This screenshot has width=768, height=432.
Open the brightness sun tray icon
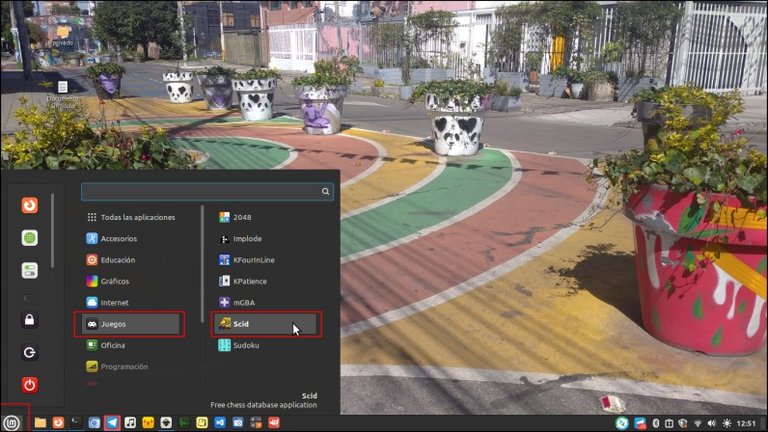[x=726, y=423]
